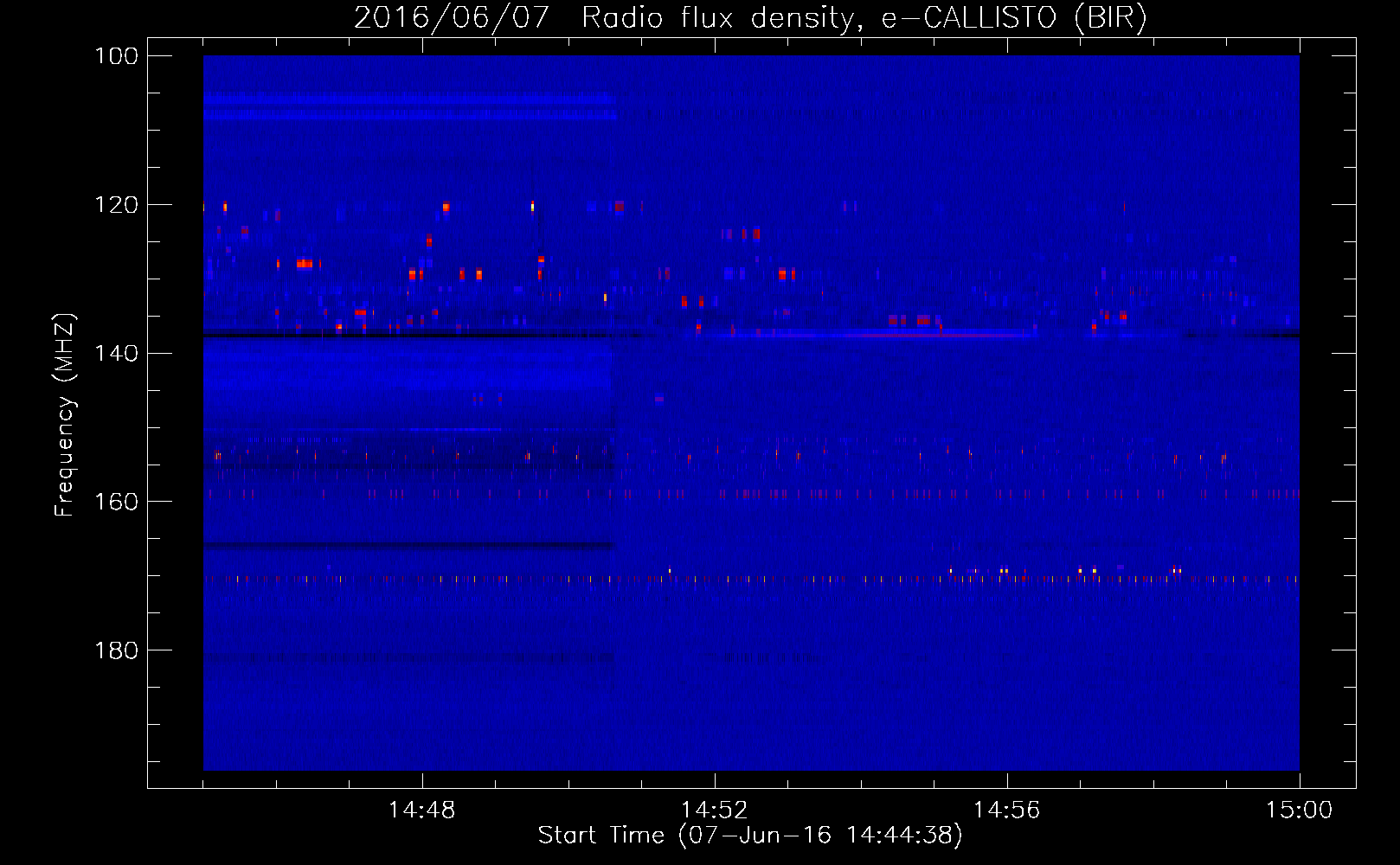Click the 180 frequency tick label
The image size is (1400, 865).
click(x=117, y=650)
